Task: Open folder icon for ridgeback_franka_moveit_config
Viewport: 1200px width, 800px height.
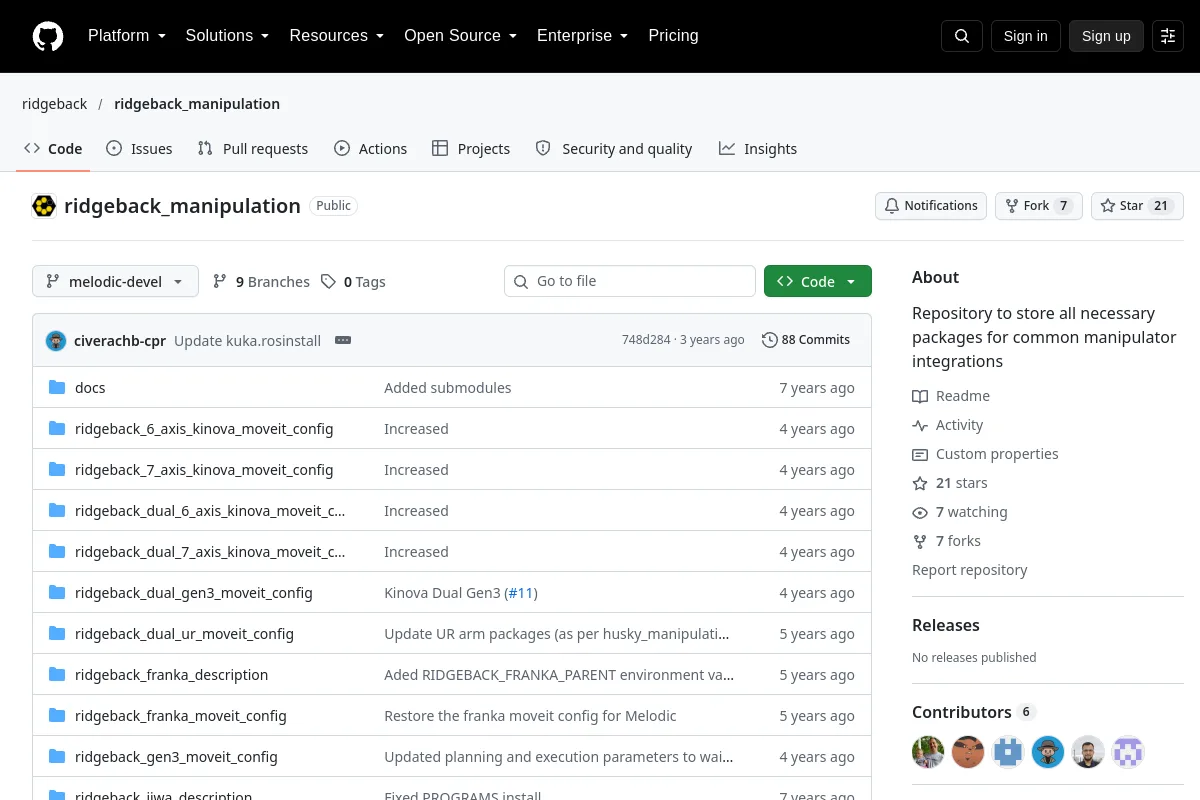Action: point(57,715)
